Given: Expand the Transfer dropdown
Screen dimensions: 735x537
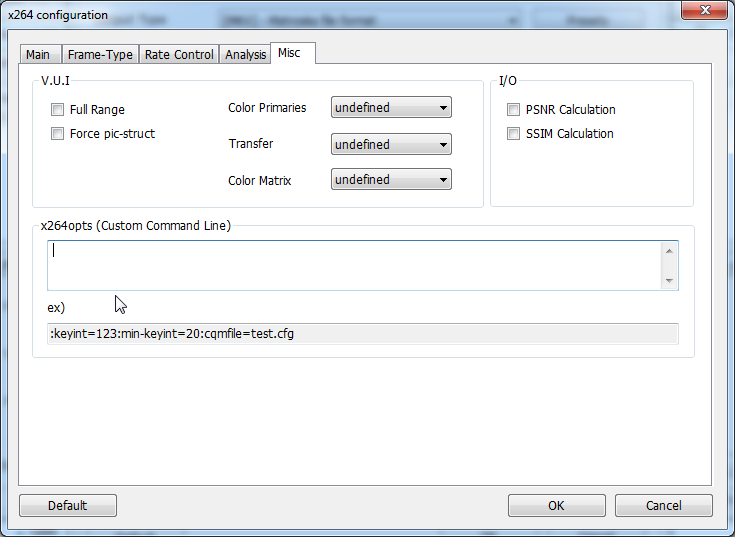Looking at the screenshot, I should 391,144.
